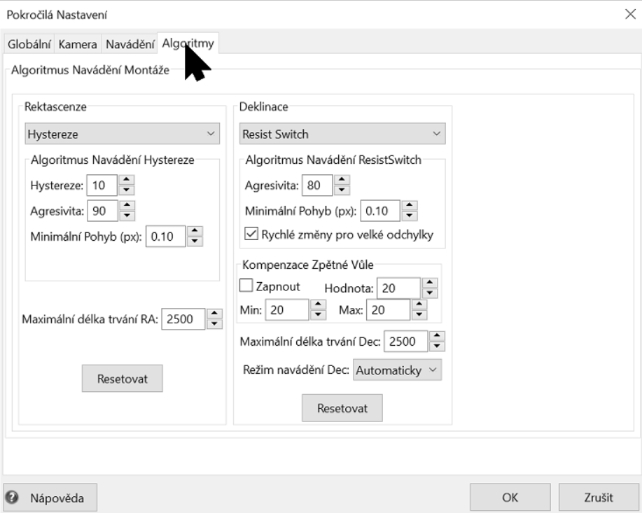The image size is (642, 513).
Task: Click Maximální délka trvání RA field
Action: point(183,319)
